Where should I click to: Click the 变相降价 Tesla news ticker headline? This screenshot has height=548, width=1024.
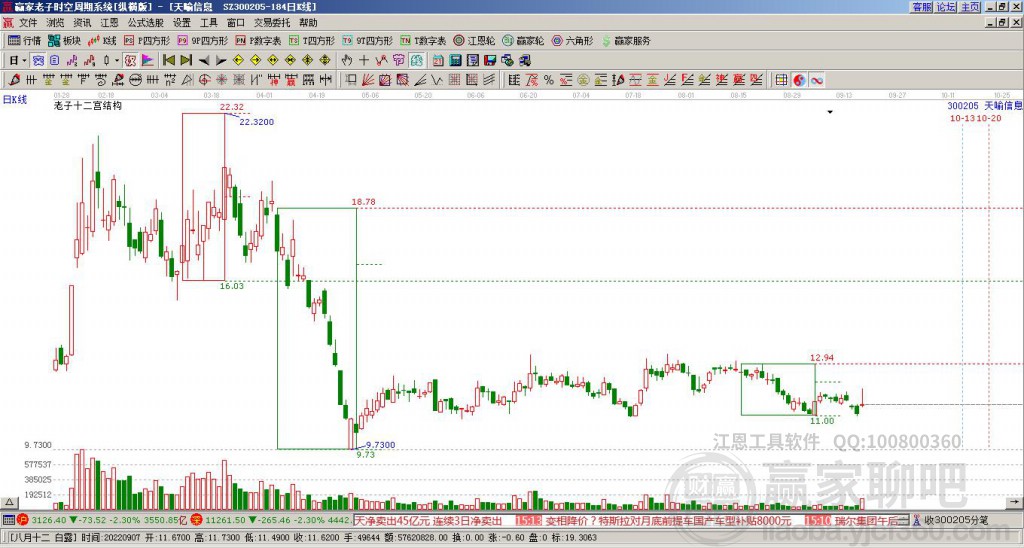(667, 521)
